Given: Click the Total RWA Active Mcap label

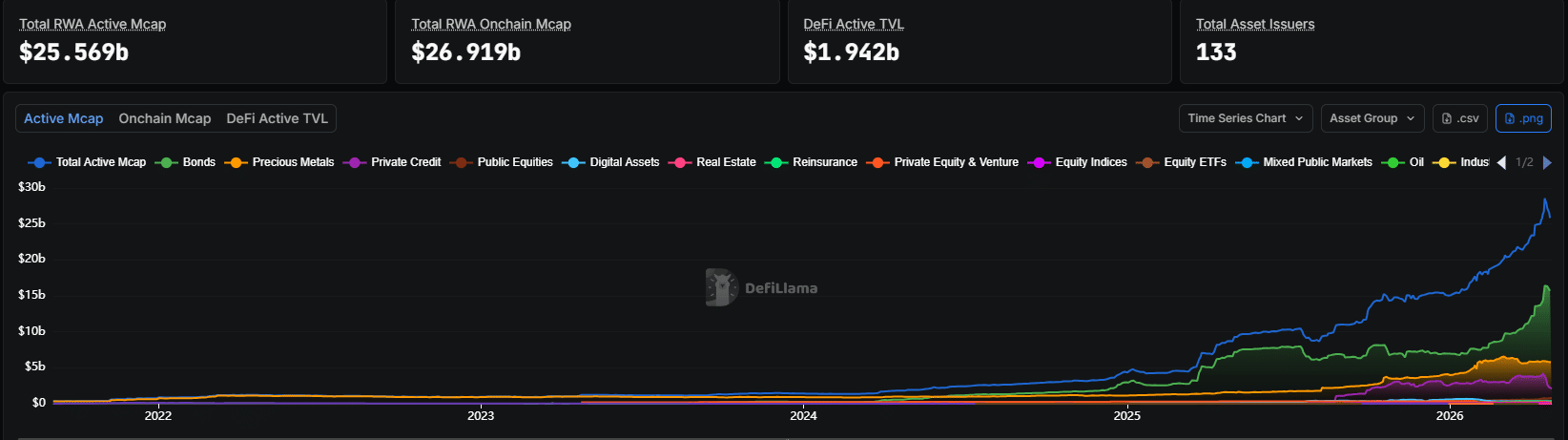Looking at the screenshot, I should 93,24.
